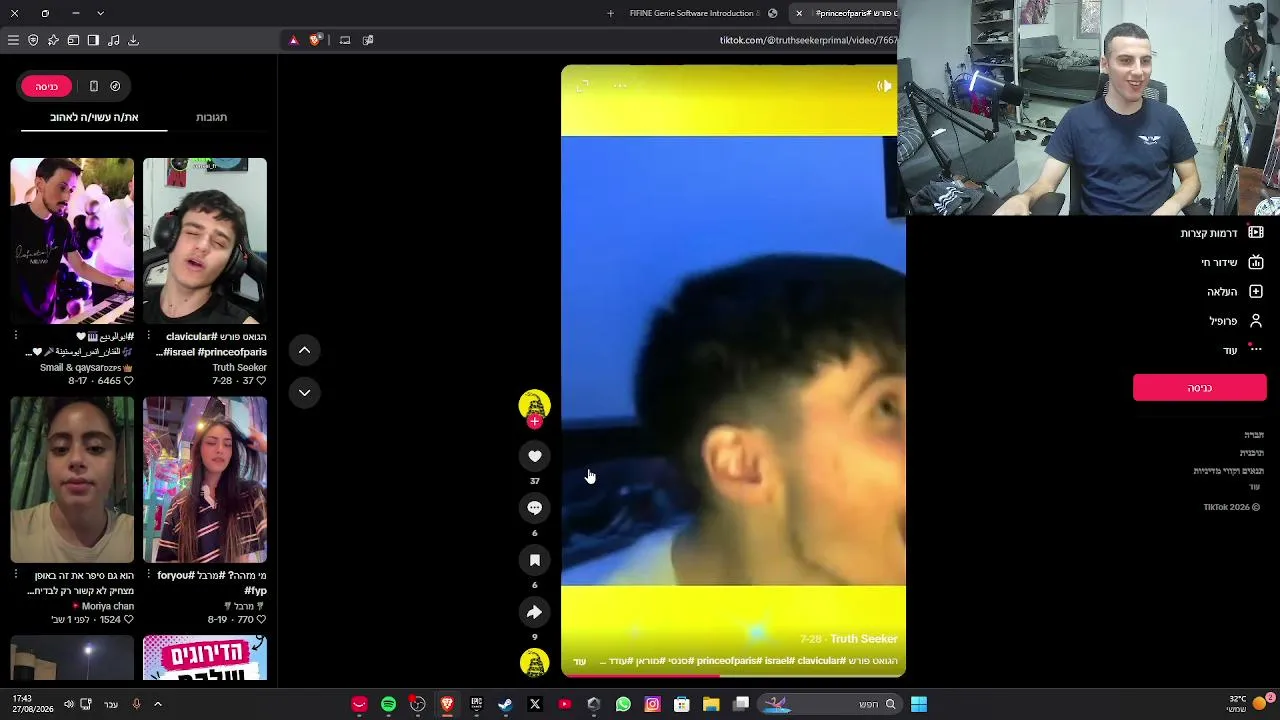Screen dimensions: 1280x720
Task: Click the Brave Rewards triangle icon
Action: [293, 40]
